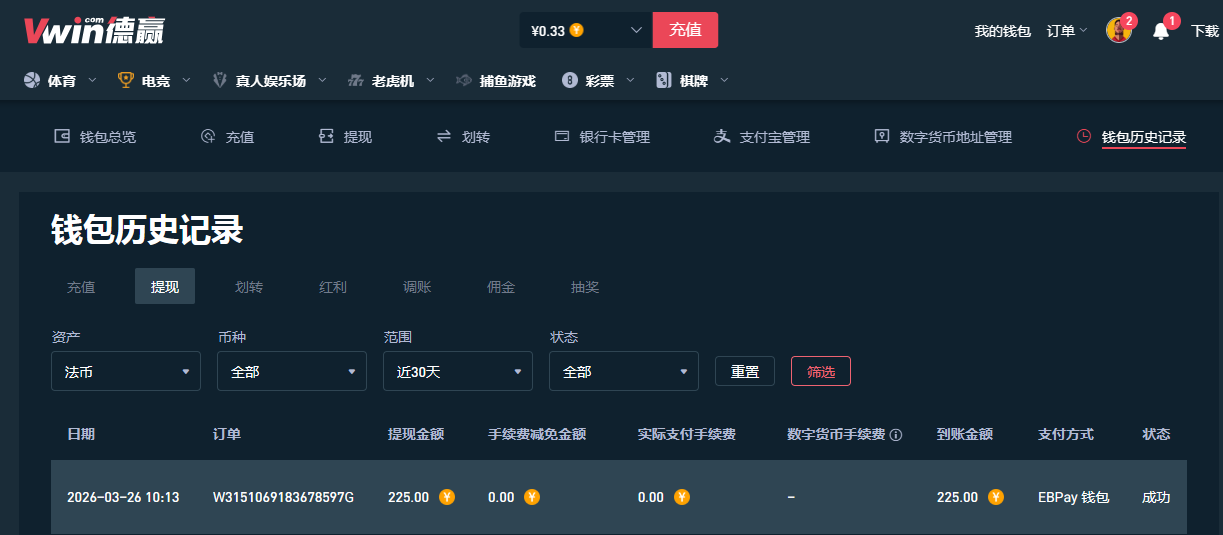Click the Vwin logo
Viewport: 1223px width, 535px height.
tap(94, 30)
